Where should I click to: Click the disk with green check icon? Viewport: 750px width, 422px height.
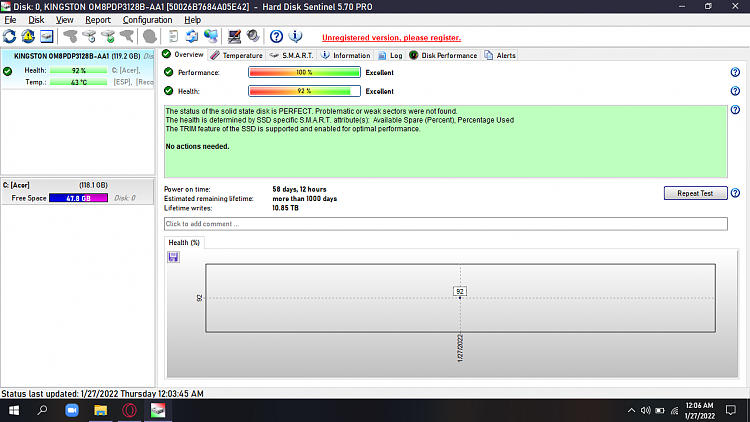(x=108, y=36)
